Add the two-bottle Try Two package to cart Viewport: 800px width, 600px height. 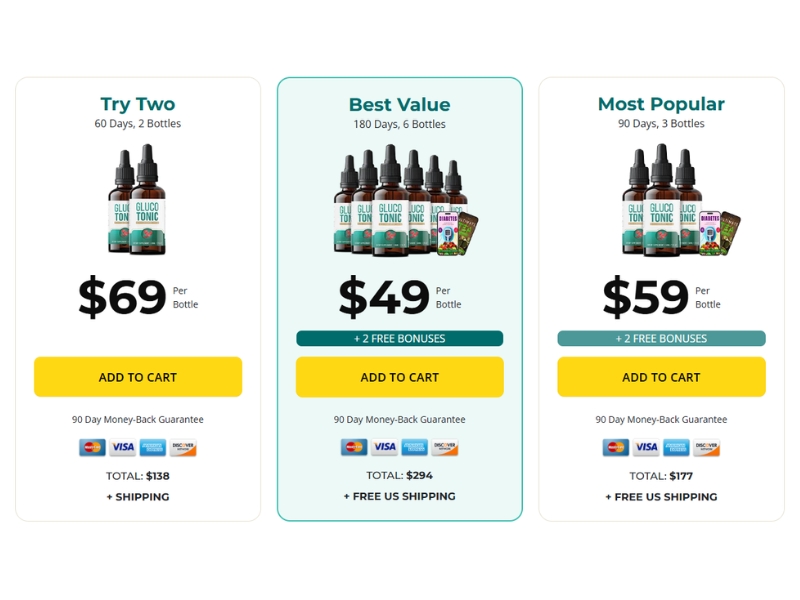[138, 377]
